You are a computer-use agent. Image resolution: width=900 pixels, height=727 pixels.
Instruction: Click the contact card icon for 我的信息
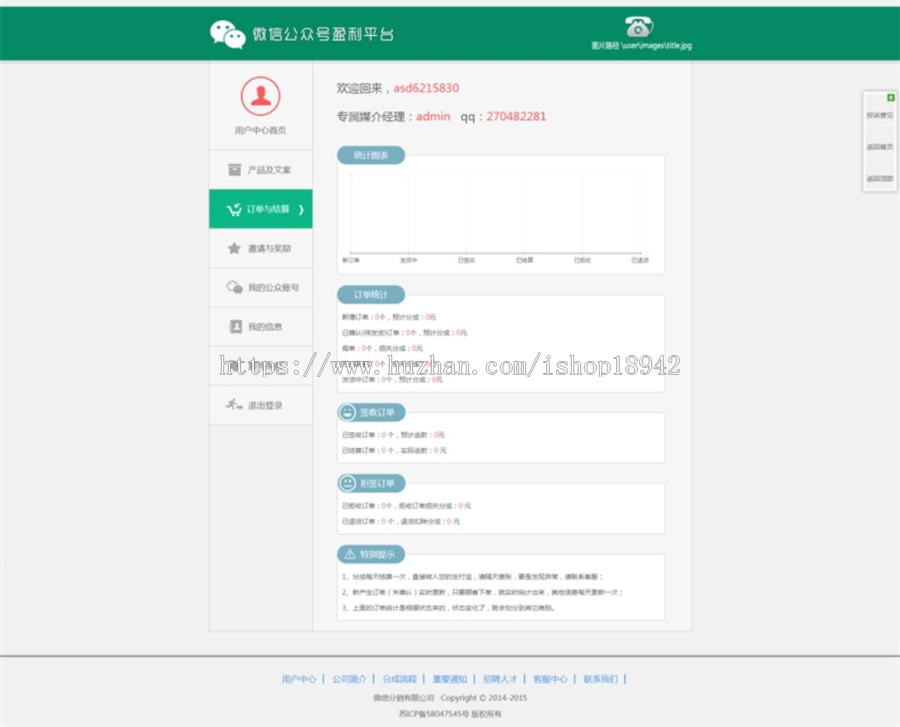(235, 326)
